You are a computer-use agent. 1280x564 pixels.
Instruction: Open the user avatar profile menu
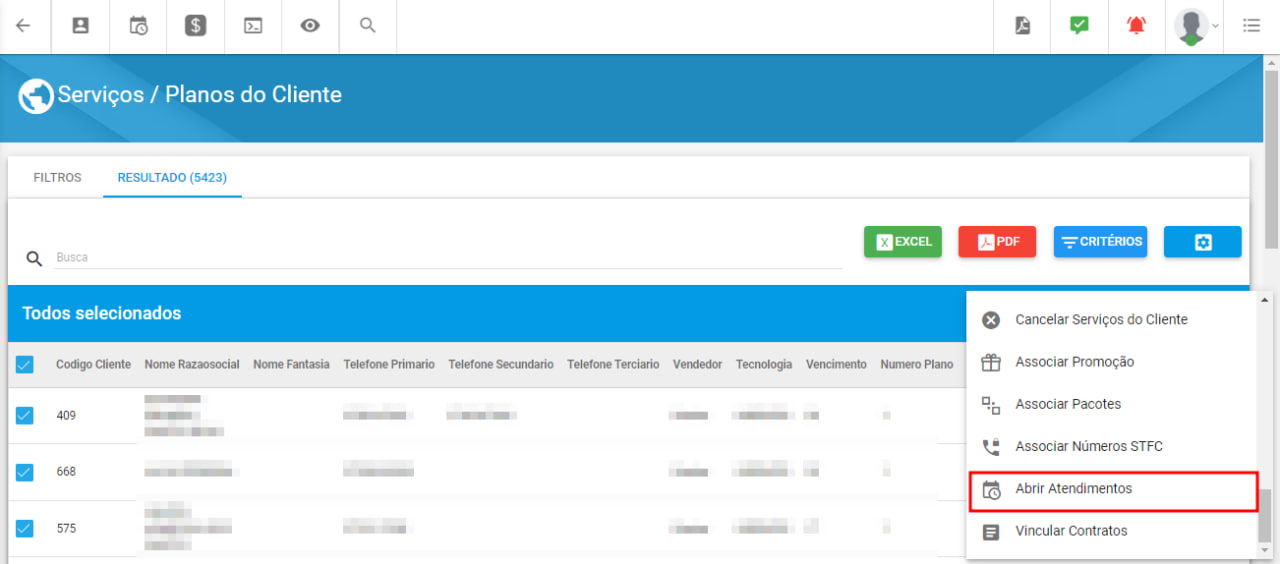[1196, 26]
